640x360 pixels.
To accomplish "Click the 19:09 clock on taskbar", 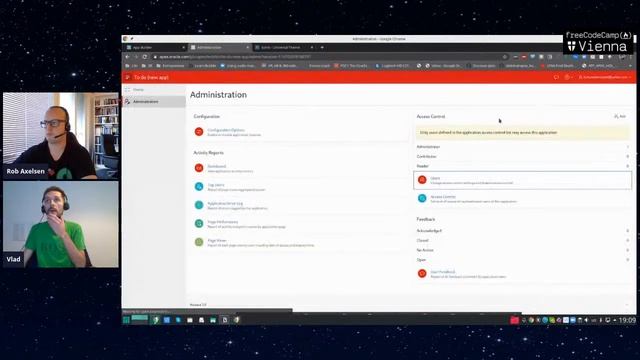I will click(x=627, y=320).
